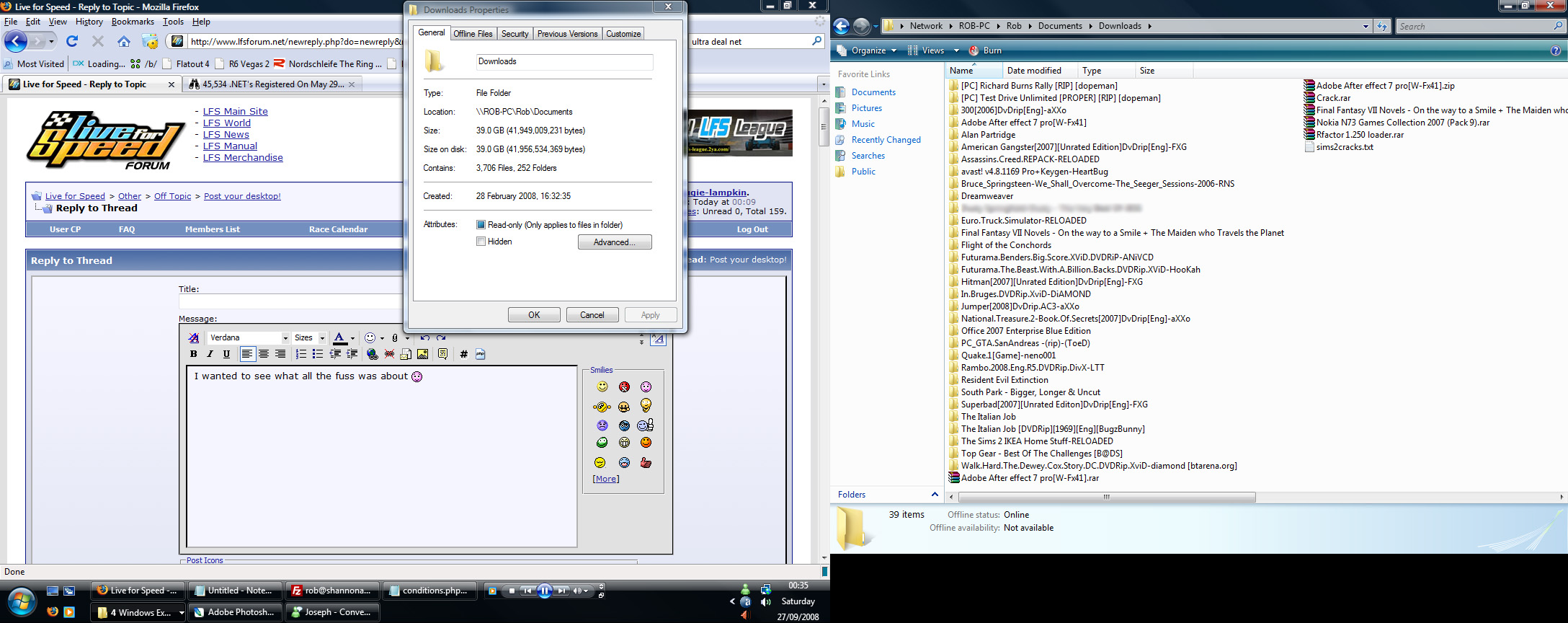The image size is (1568, 623).
Task: Insert an ordered list in the editor
Action: [301, 354]
